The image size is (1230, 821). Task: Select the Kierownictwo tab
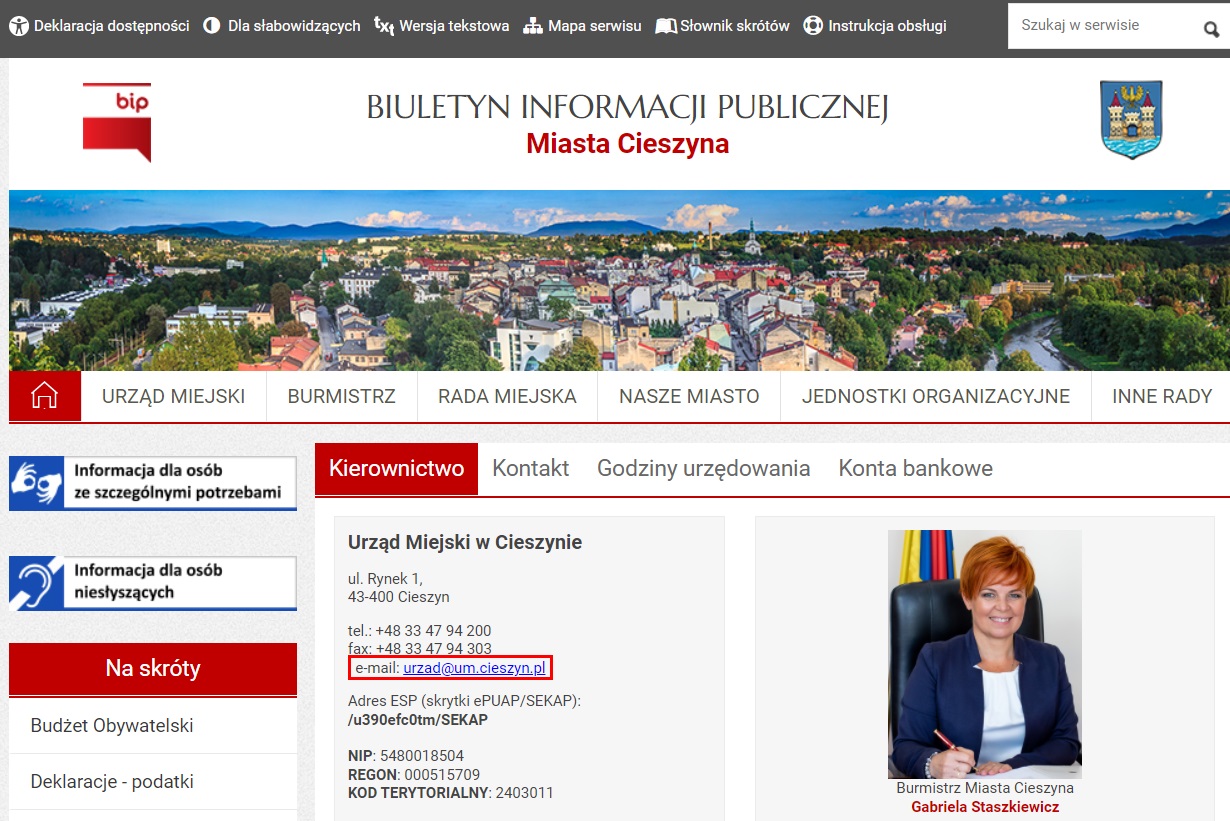396,468
